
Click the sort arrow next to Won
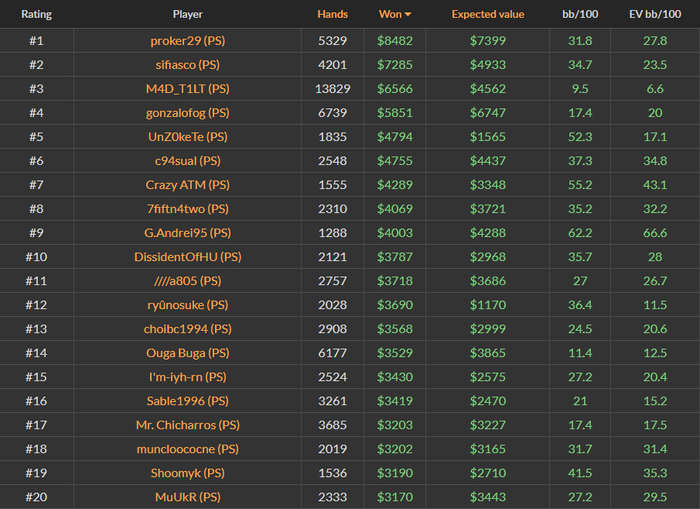[x=408, y=15]
